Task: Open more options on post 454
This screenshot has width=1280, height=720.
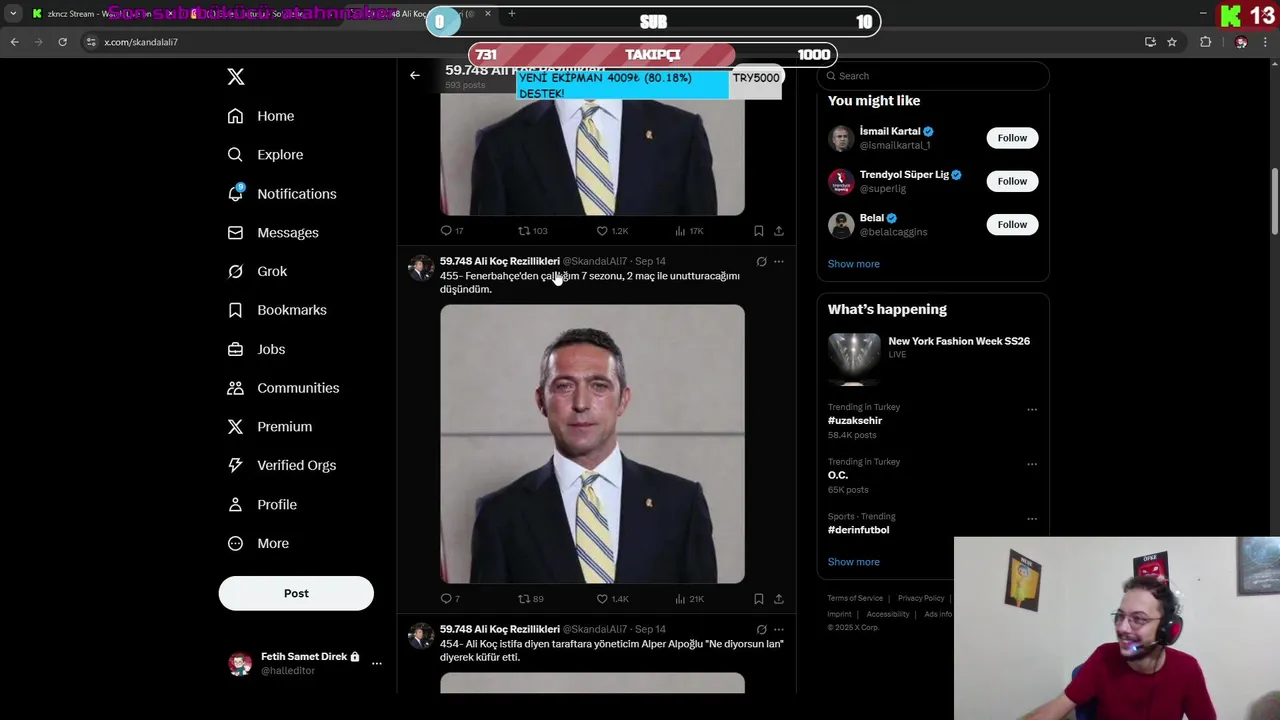Action: (x=779, y=630)
